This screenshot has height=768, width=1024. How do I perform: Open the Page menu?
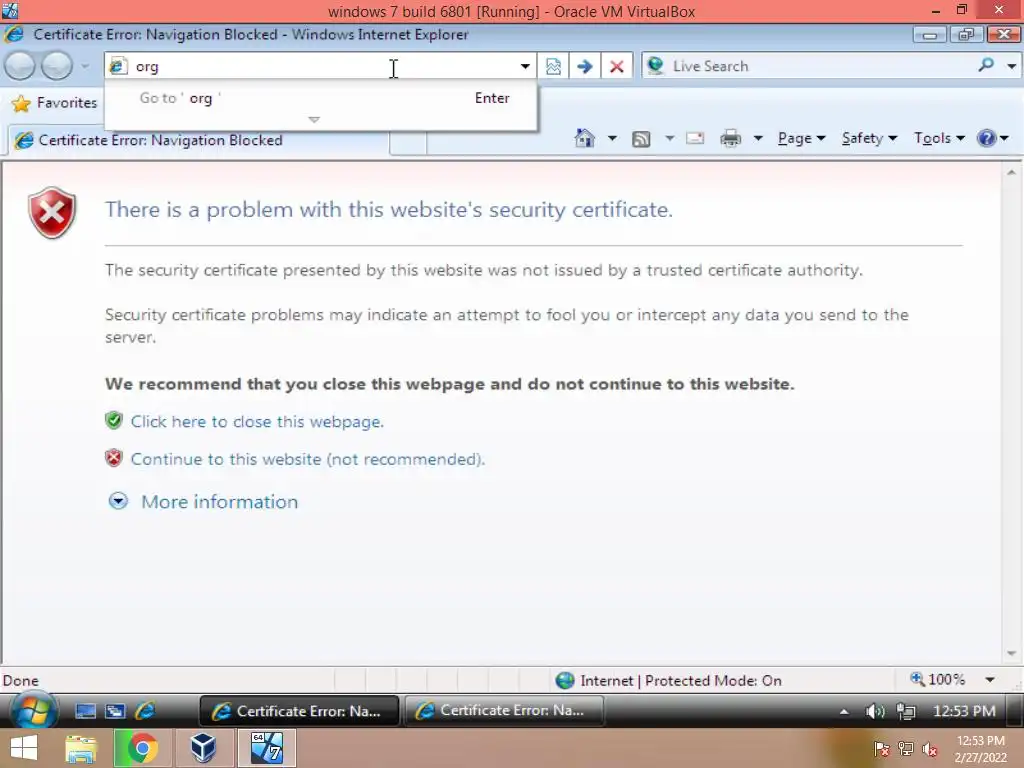(x=802, y=138)
